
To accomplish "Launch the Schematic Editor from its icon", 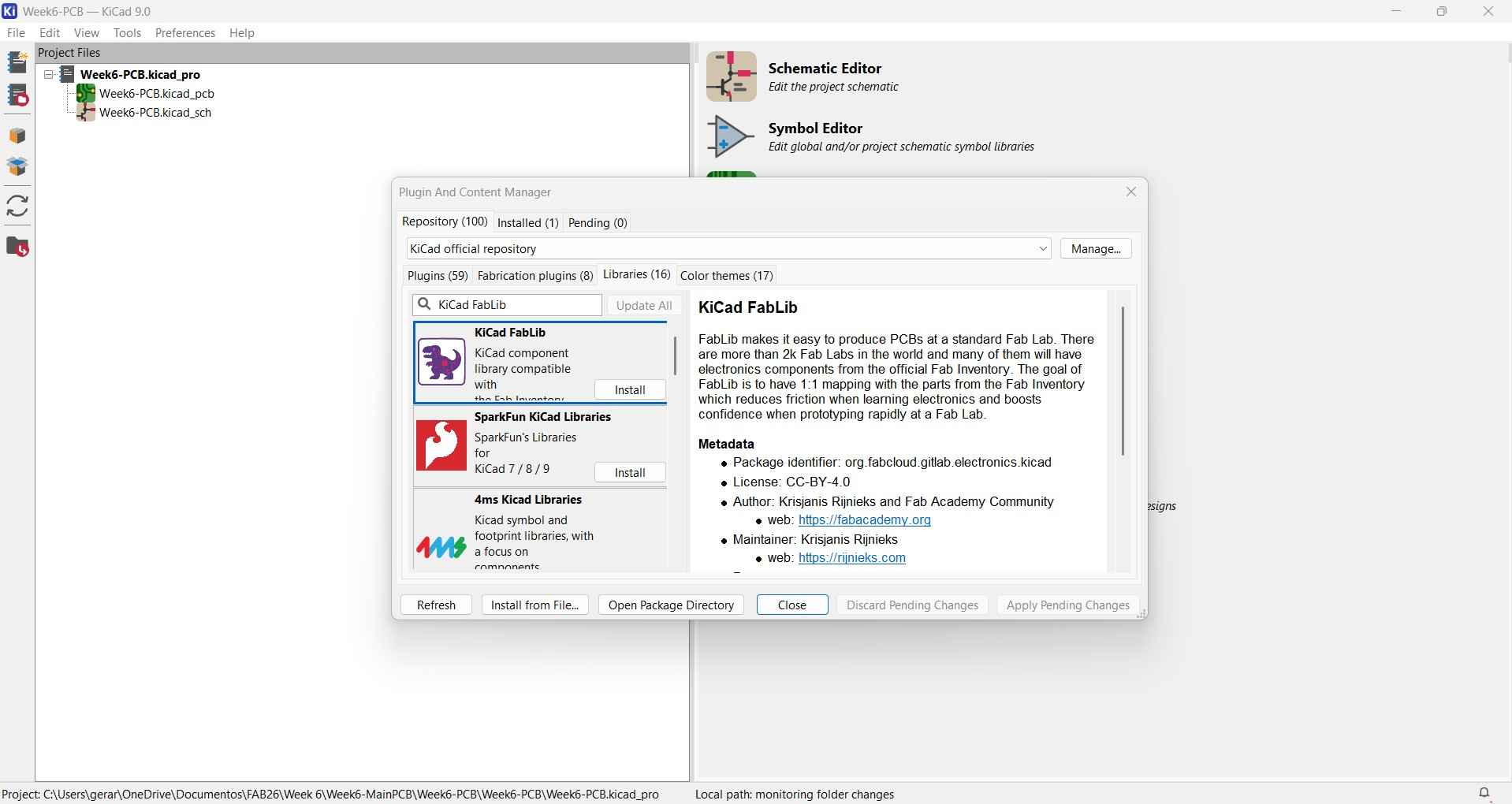I will 731,76.
